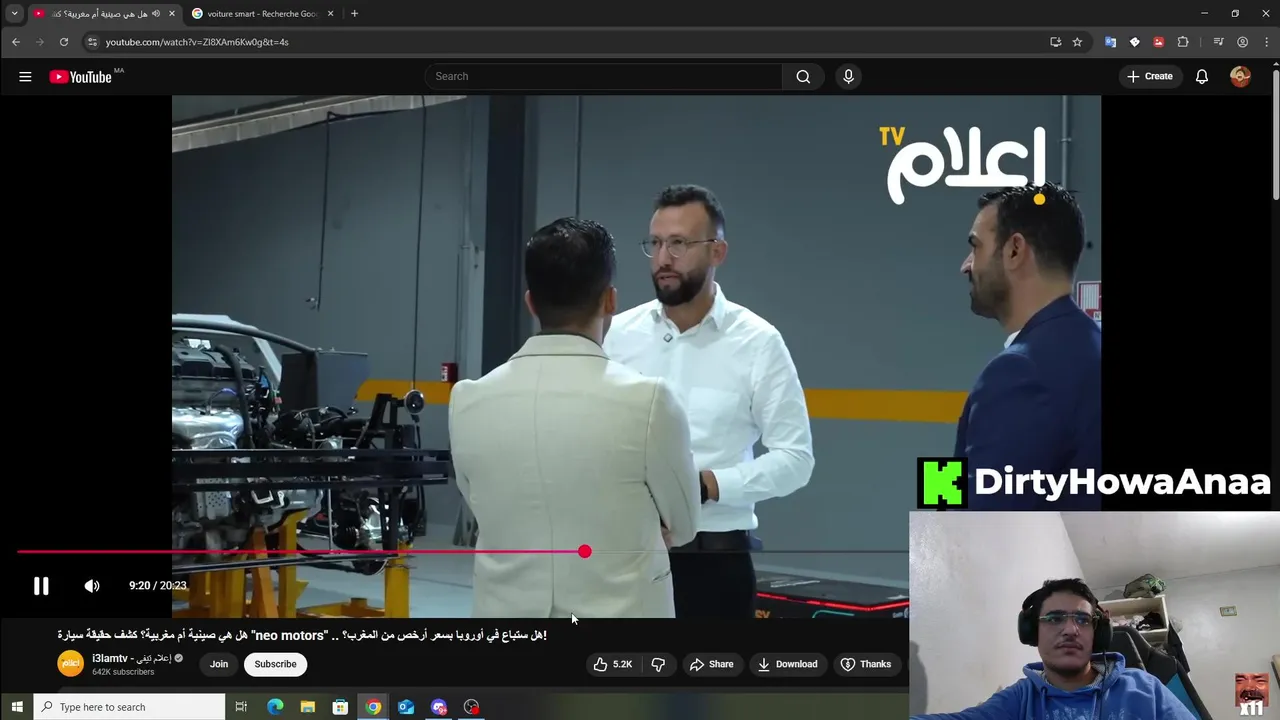This screenshot has width=1280, height=720.
Task: Launch Microsoft Edge from the taskbar
Action: (275, 707)
